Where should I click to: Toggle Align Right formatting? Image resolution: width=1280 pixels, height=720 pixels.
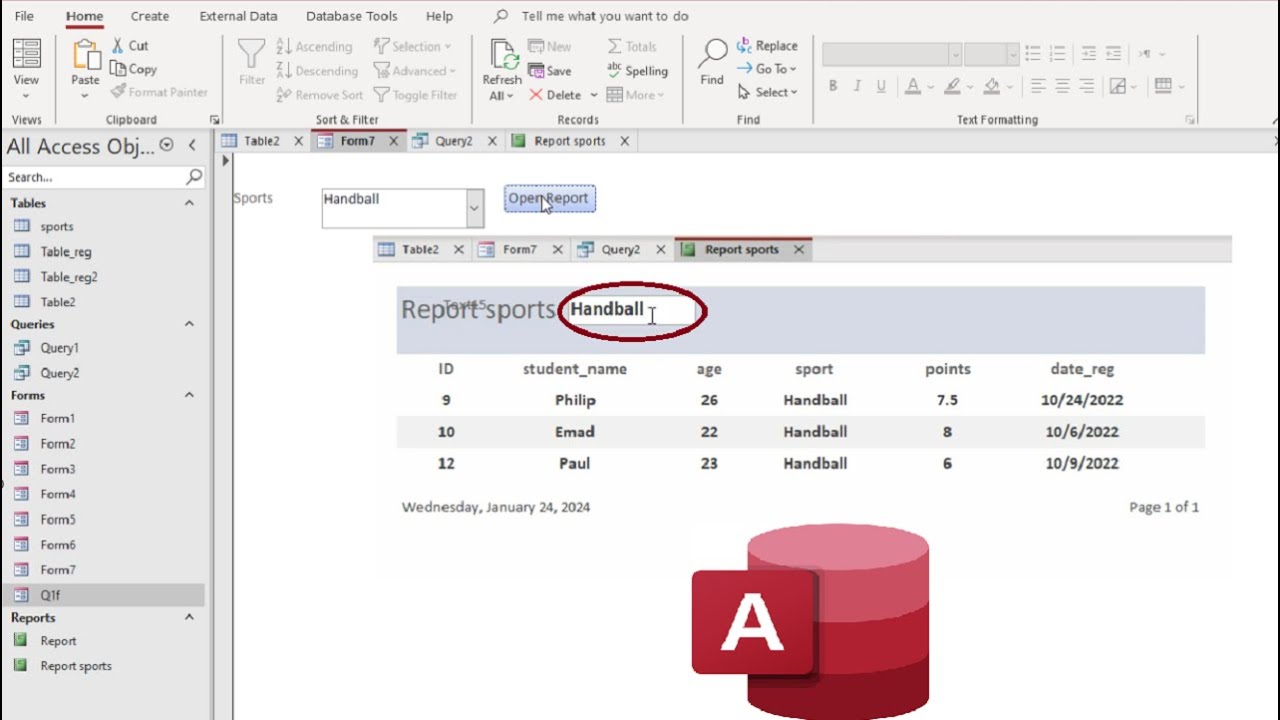coord(1087,87)
